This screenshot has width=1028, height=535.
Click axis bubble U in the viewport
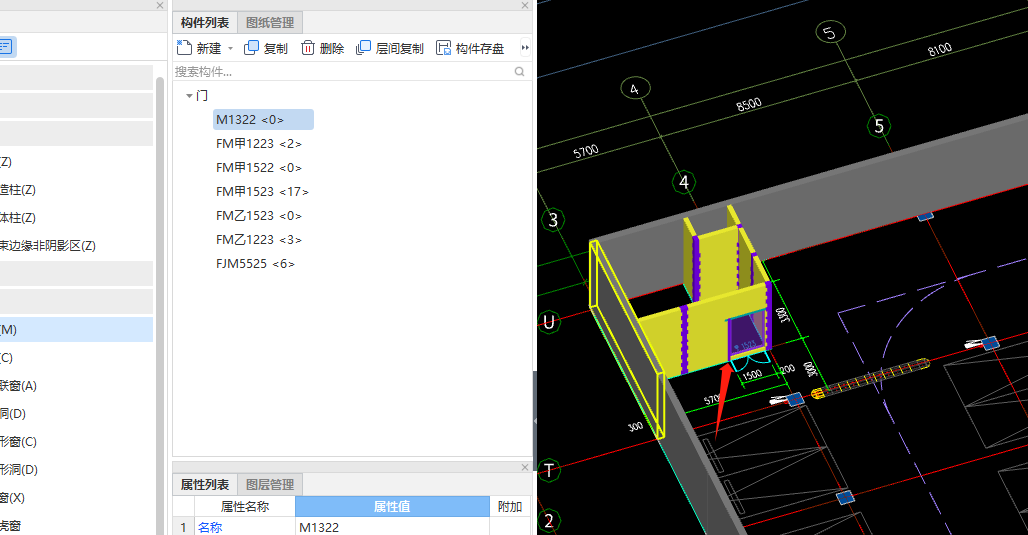549,322
